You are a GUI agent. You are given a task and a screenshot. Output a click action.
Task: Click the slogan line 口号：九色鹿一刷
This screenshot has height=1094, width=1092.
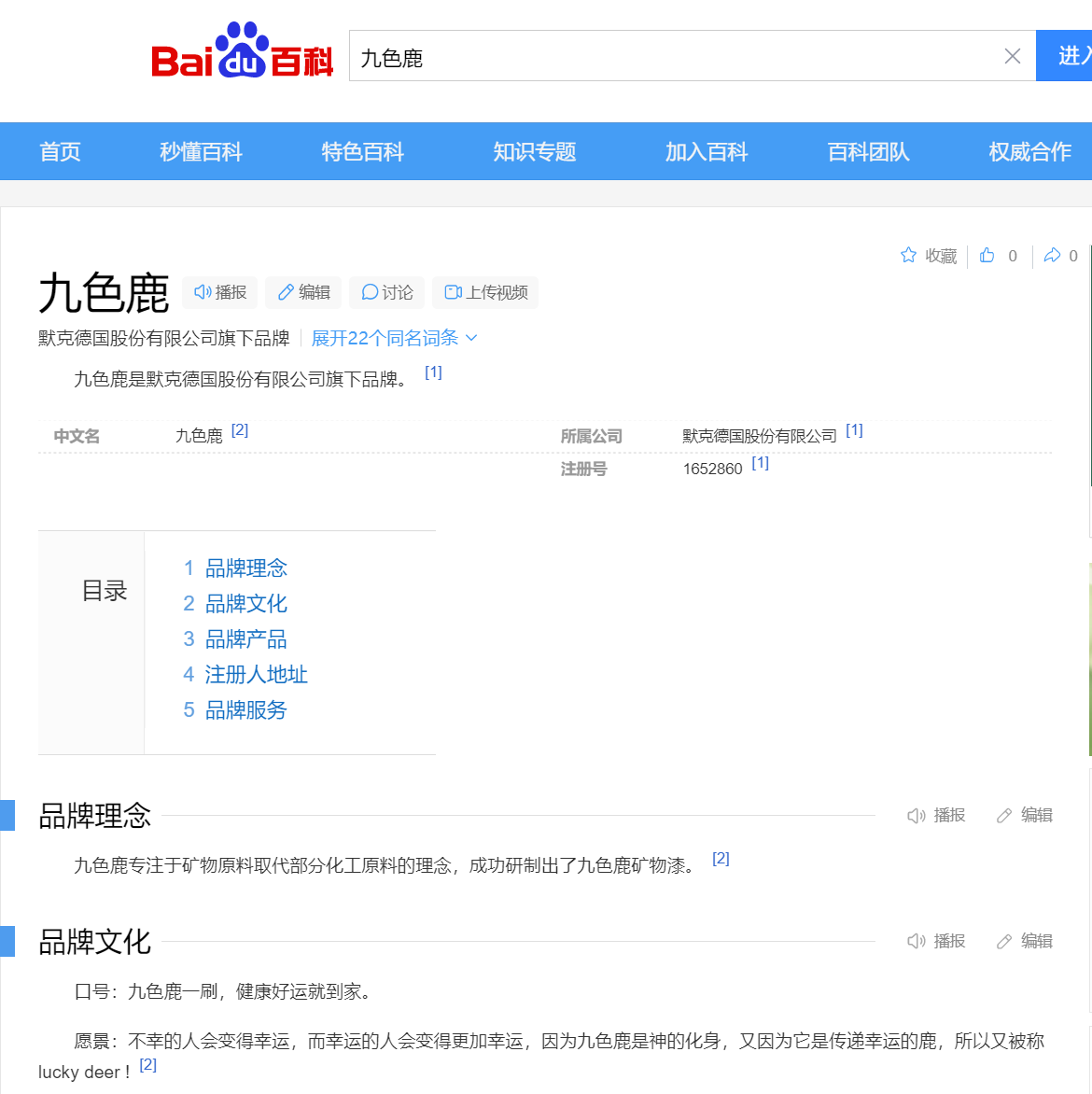[222, 991]
